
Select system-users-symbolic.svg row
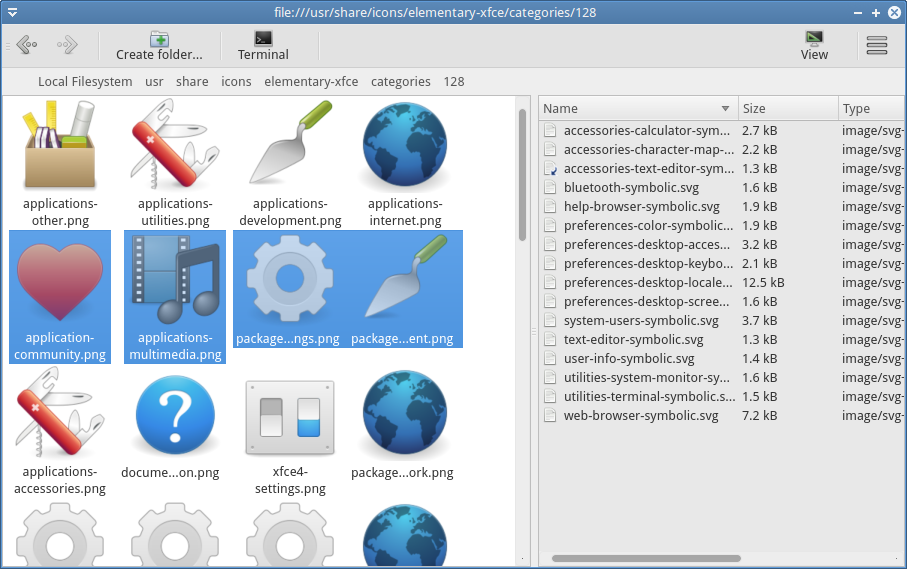tap(722, 321)
